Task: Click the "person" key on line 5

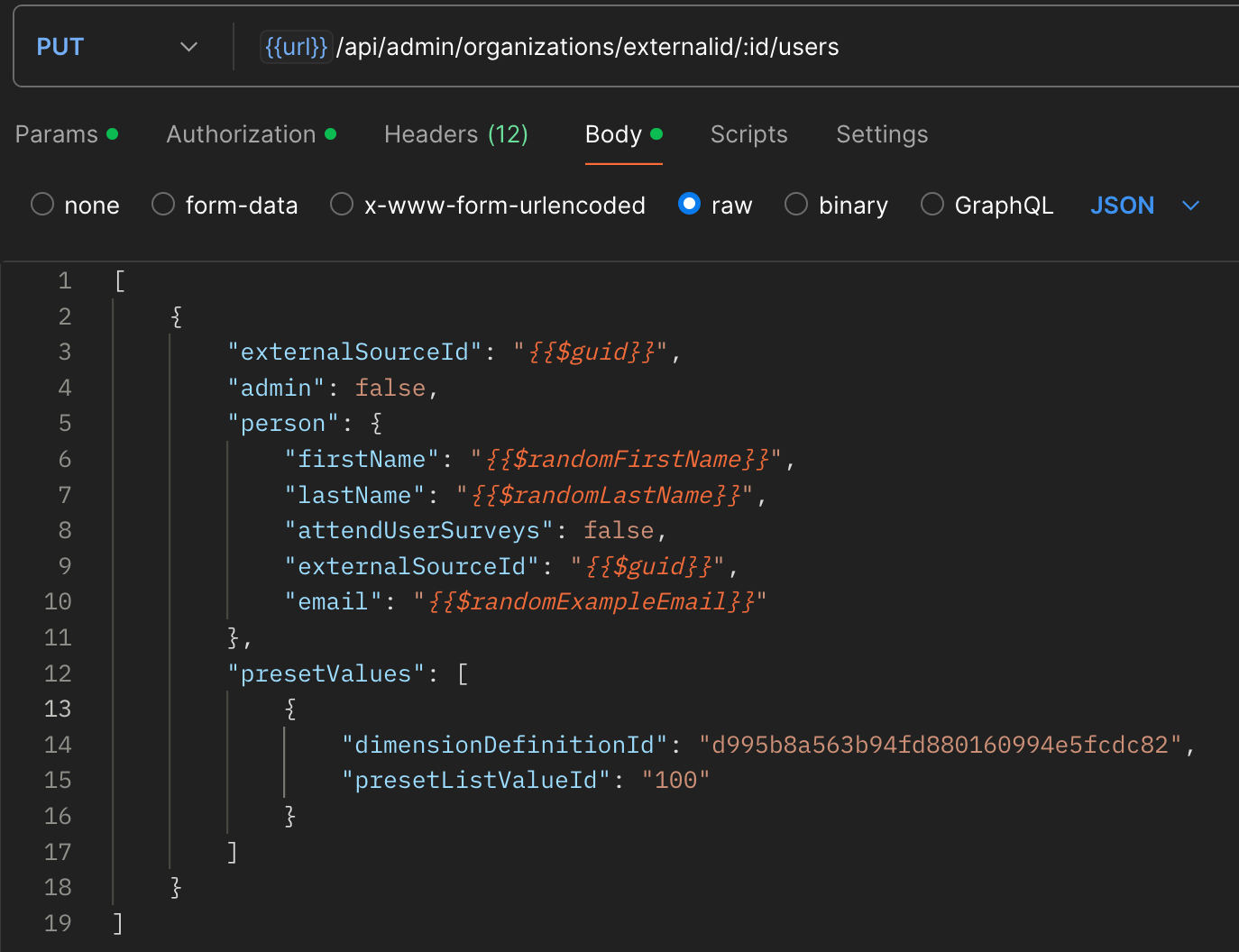Action: pyautogui.click(x=283, y=424)
